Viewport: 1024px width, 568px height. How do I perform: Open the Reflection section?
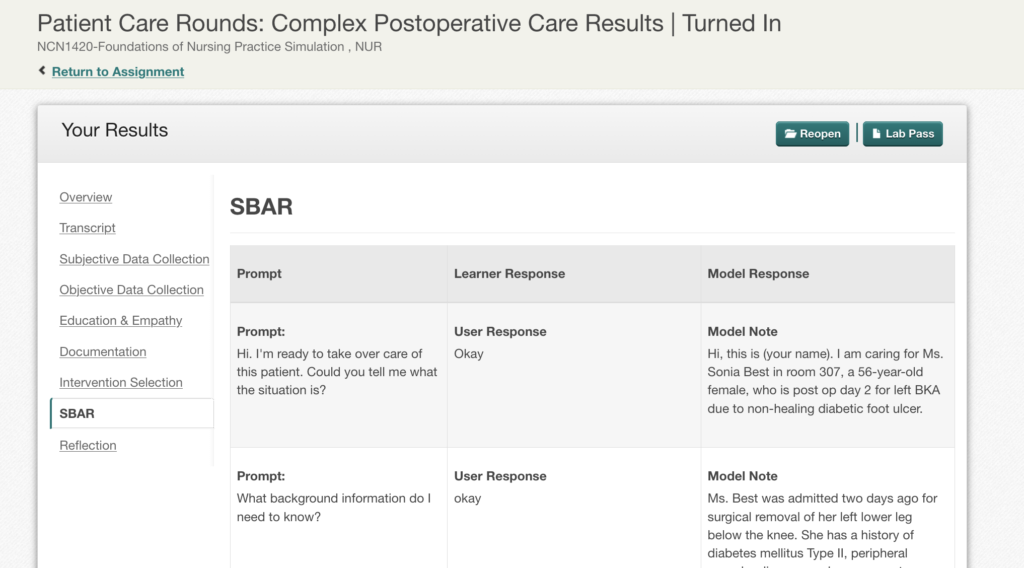(88, 445)
